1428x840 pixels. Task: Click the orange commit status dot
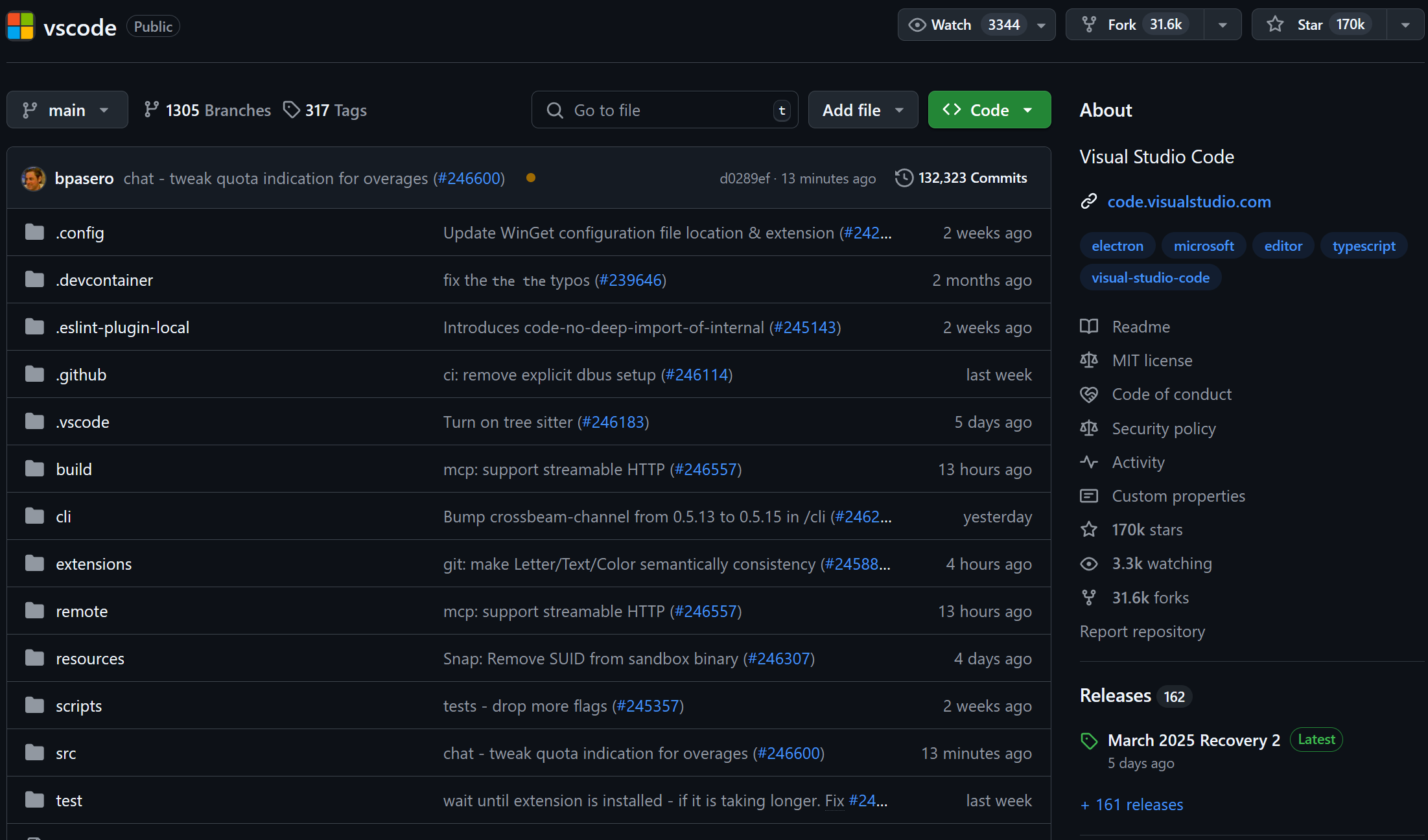[x=530, y=178]
